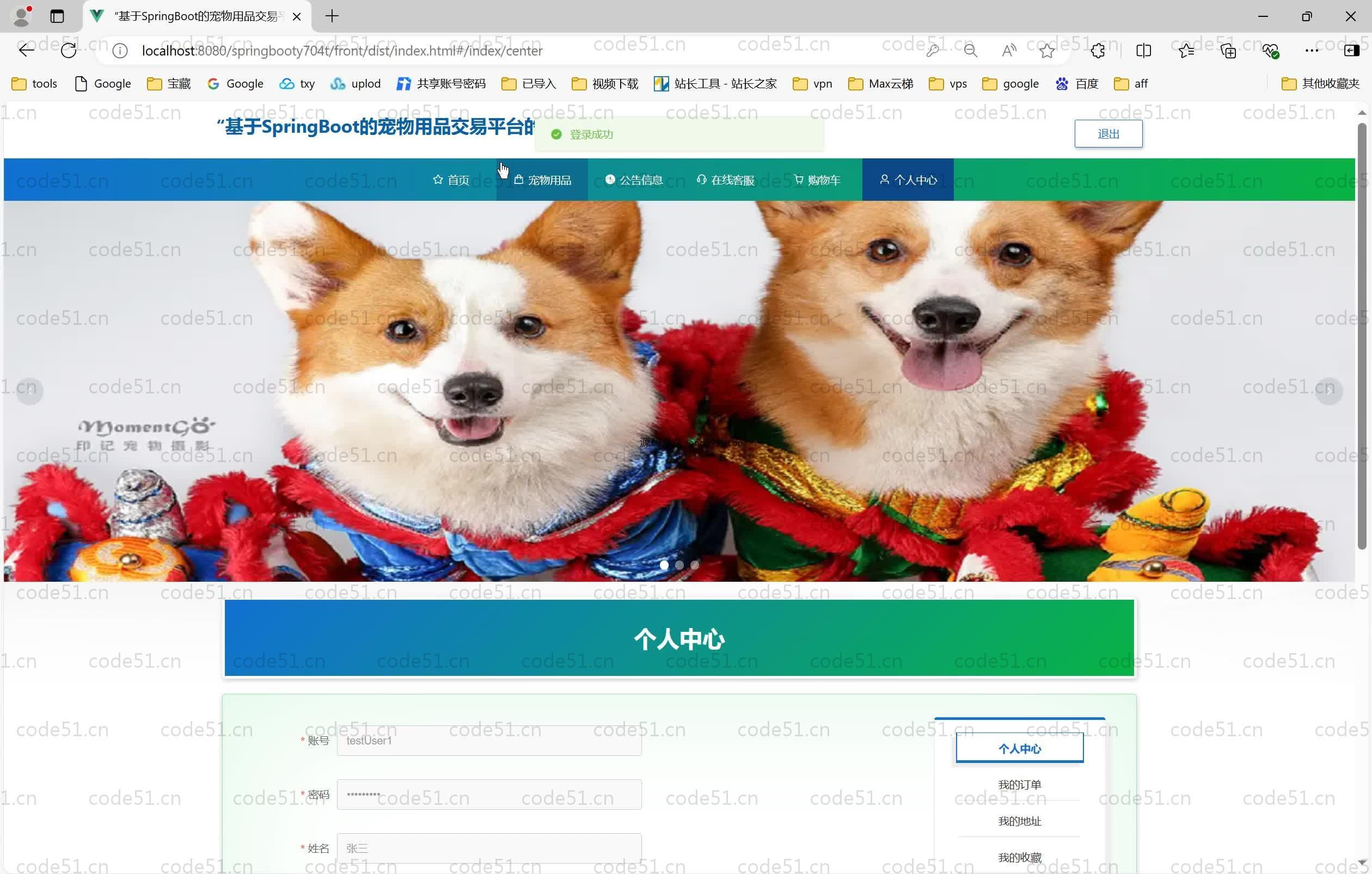
Task: Go to 首页 in navigation bar
Action: click(x=451, y=180)
